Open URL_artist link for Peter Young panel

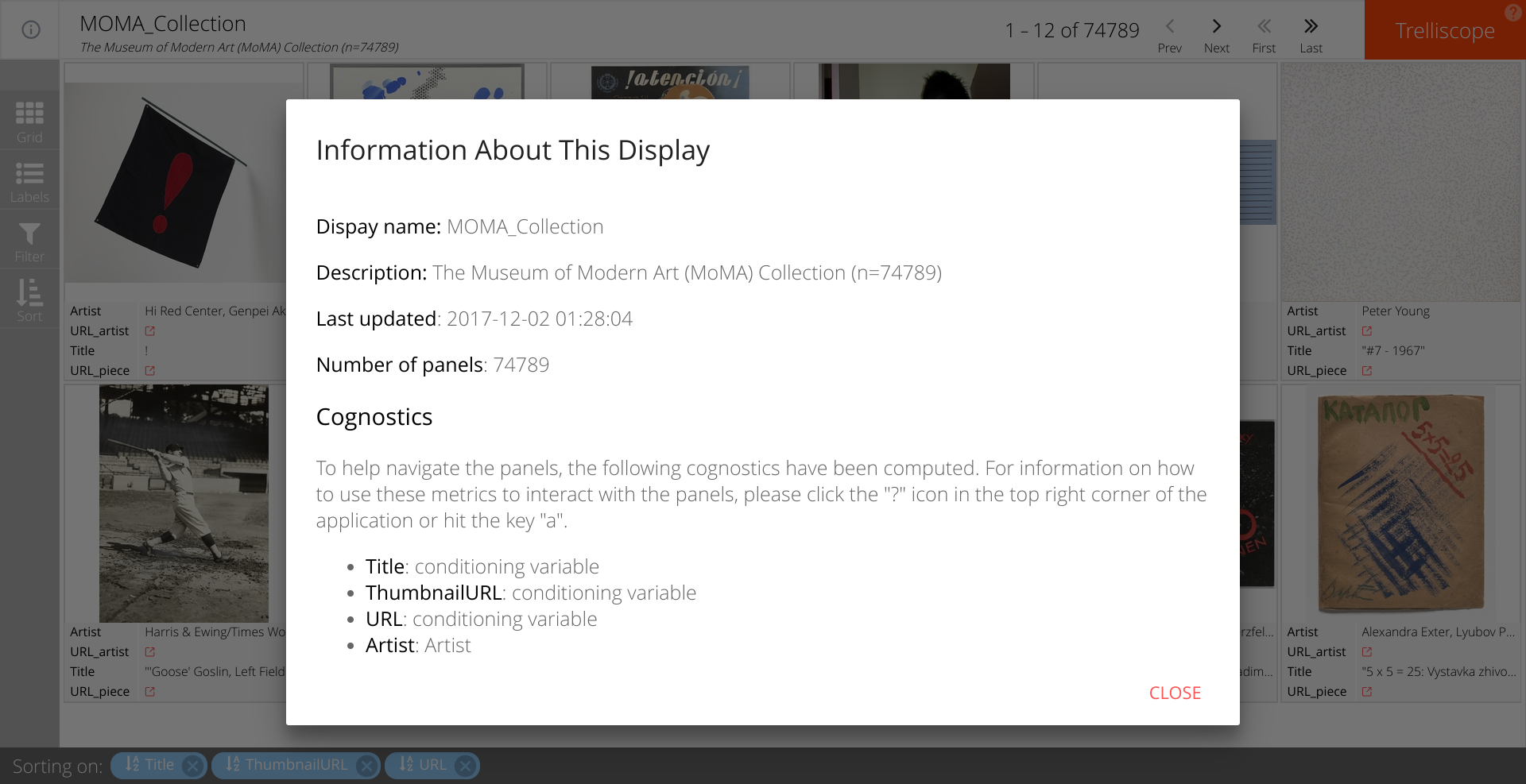1367,331
